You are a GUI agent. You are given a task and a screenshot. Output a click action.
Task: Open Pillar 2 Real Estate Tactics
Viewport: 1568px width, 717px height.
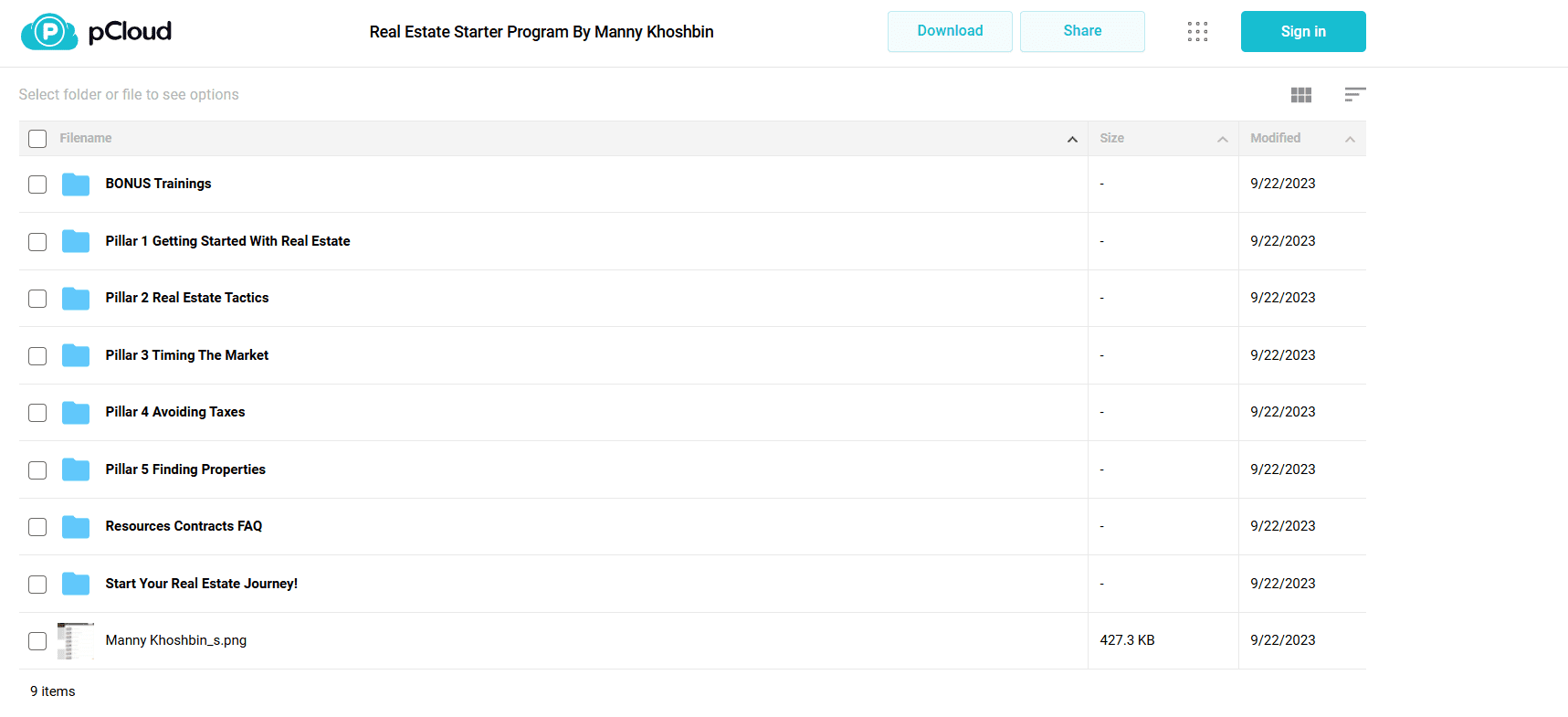pos(186,298)
